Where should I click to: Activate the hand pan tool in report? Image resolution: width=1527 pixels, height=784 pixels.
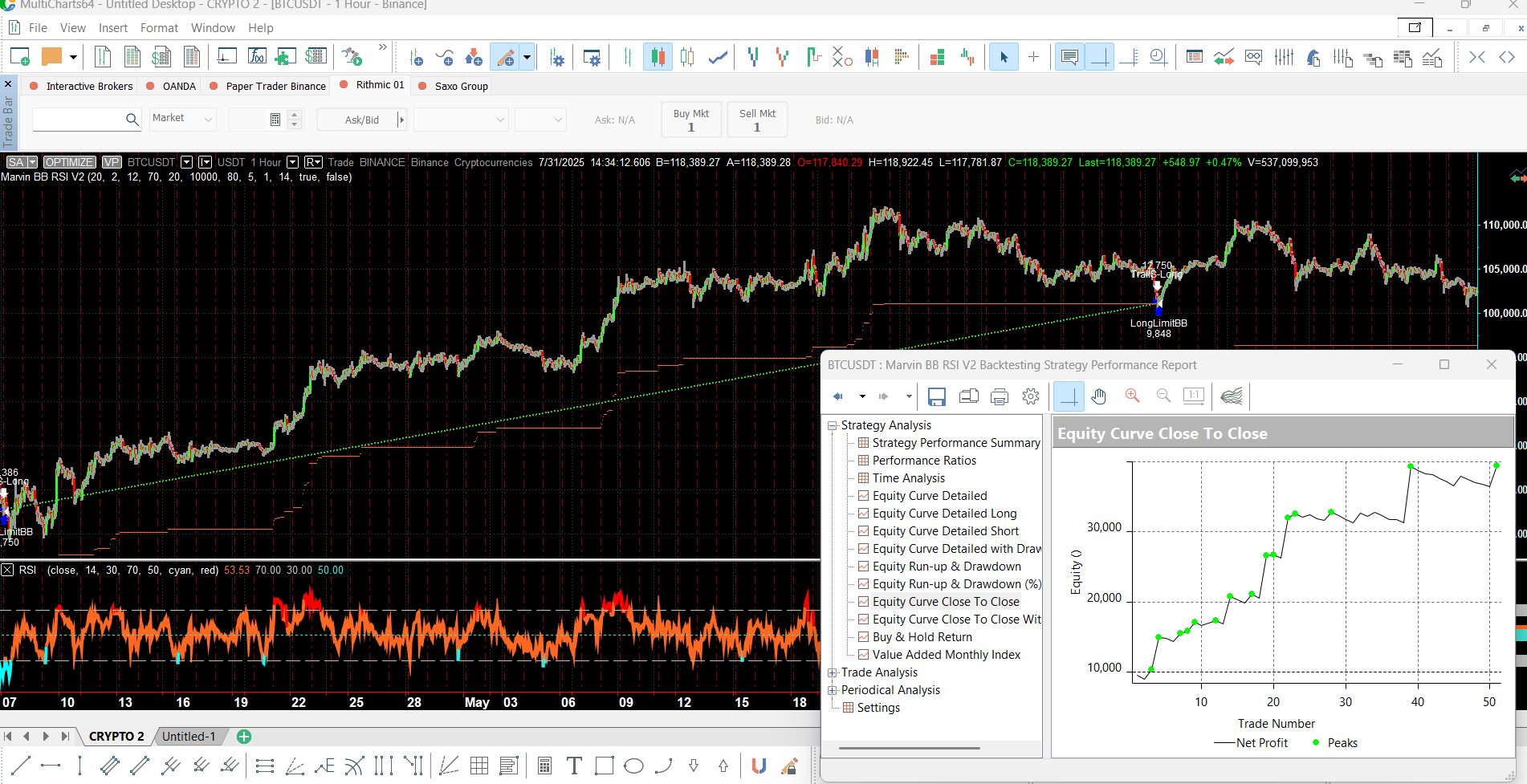click(x=1100, y=396)
